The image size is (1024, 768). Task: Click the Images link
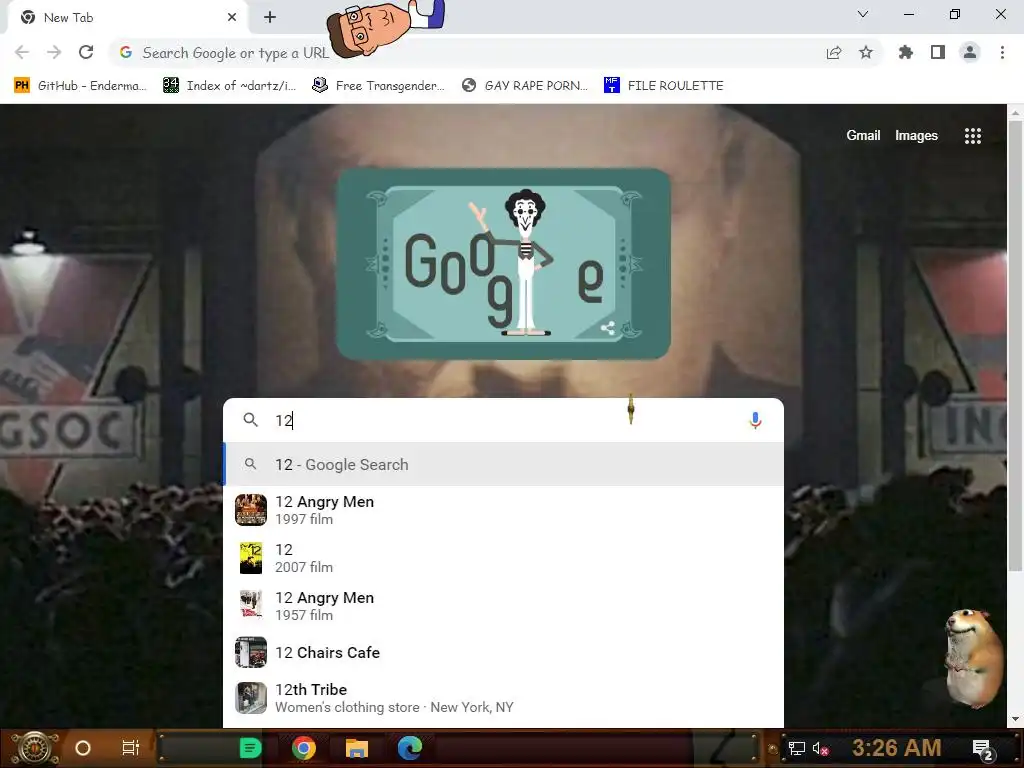click(x=916, y=135)
